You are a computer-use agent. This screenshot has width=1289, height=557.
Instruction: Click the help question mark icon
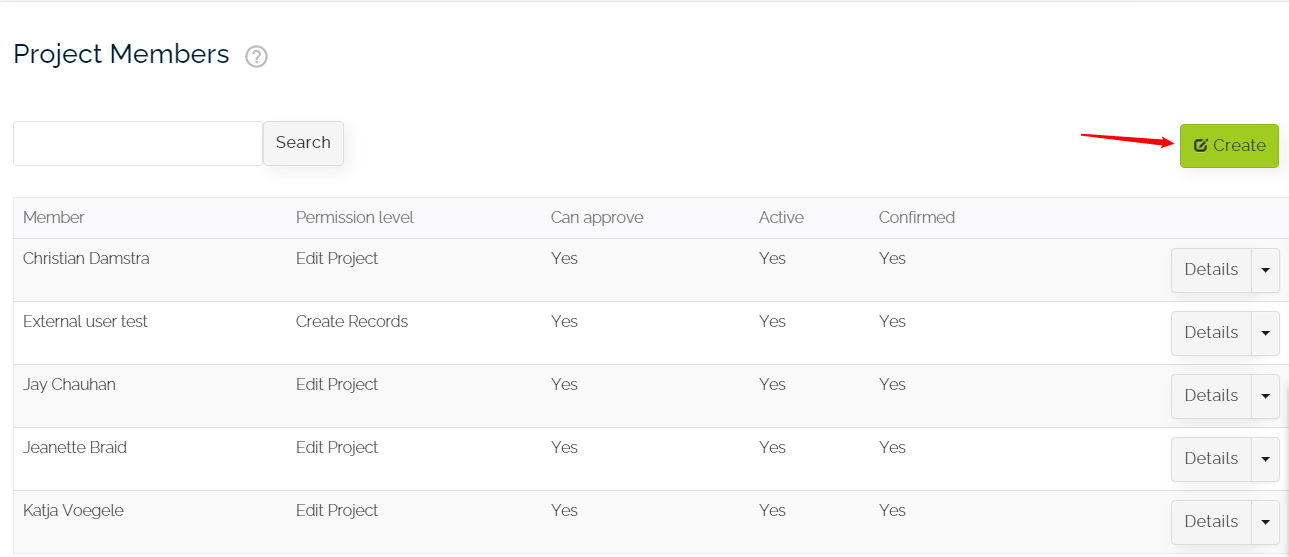[x=257, y=57]
